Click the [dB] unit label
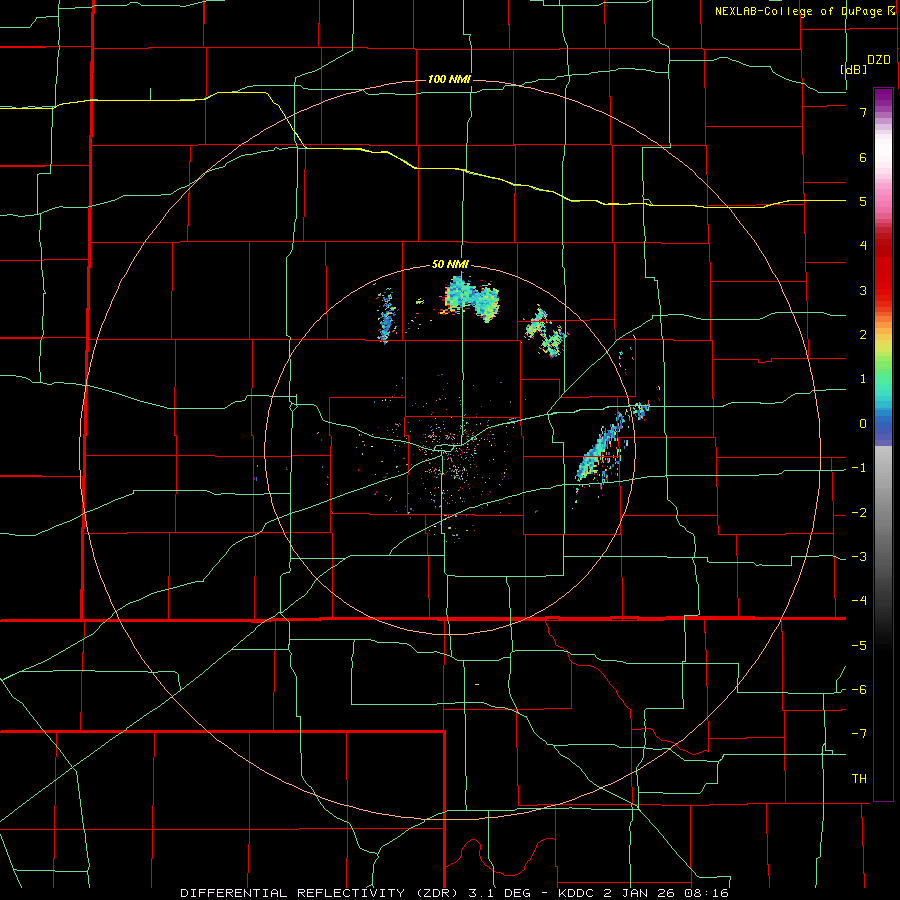Screen dimensions: 900x900 tap(854, 69)
